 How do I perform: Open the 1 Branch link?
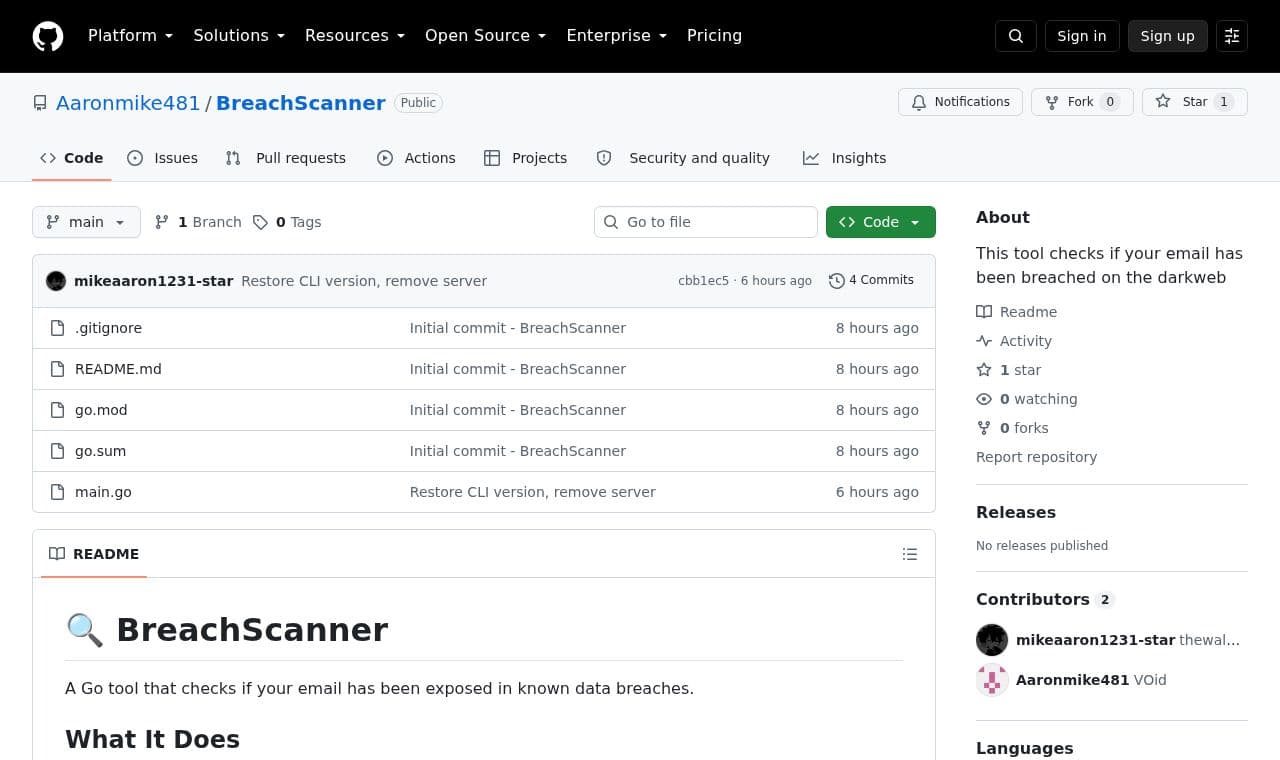pos(198,222)
